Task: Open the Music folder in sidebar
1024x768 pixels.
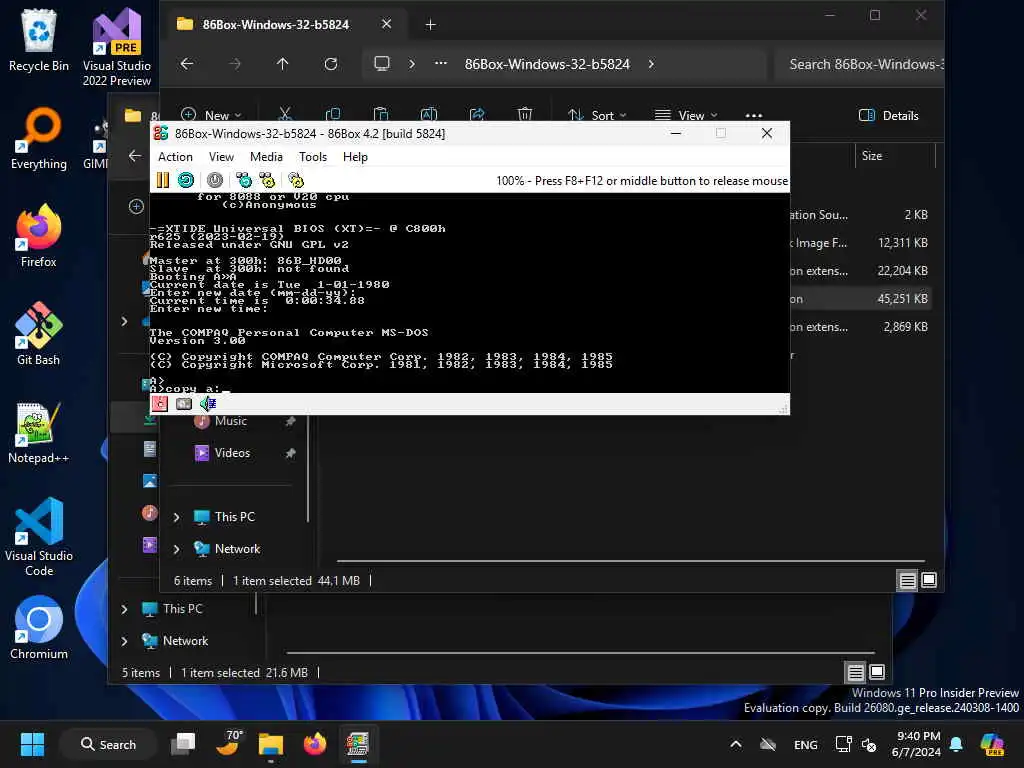Action: (x=231, y=421)
